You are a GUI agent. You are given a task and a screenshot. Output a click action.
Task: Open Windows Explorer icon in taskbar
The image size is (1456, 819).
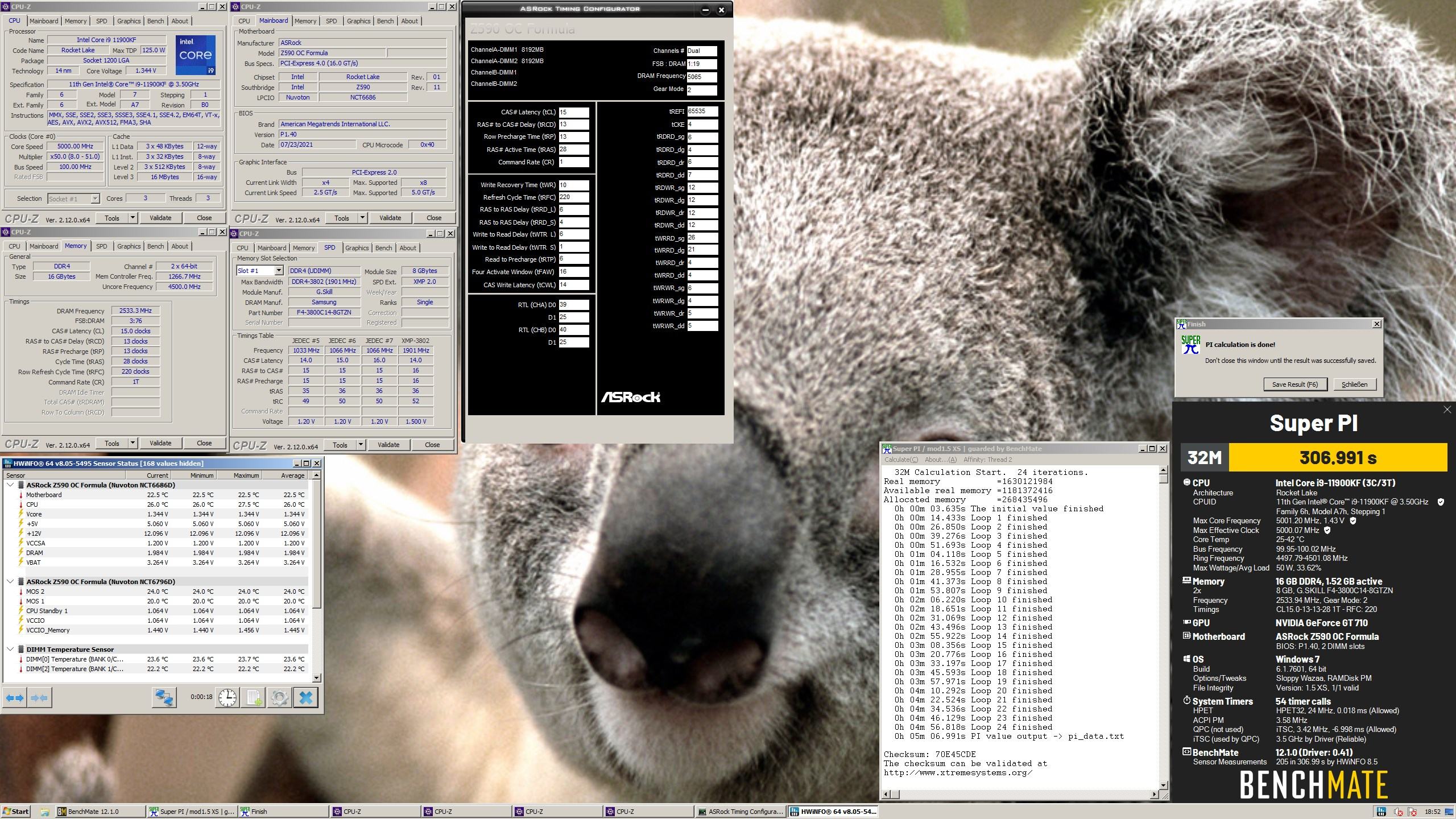click(x=44, y=812)
